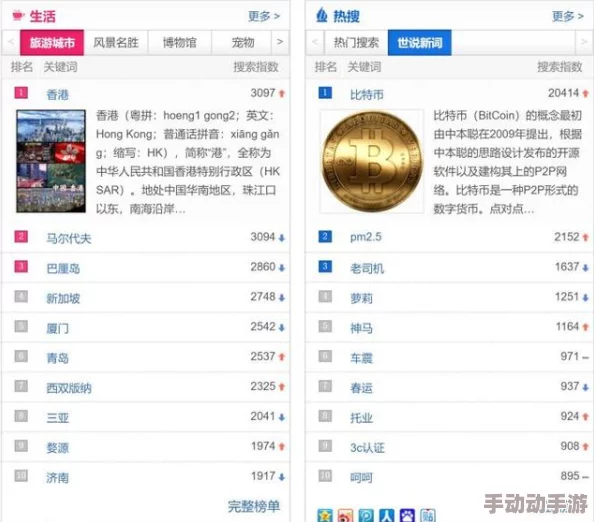The height and width of the screenshot is (522, 594).
Task: Open the 托业 keyword
Action: point(361,418)
